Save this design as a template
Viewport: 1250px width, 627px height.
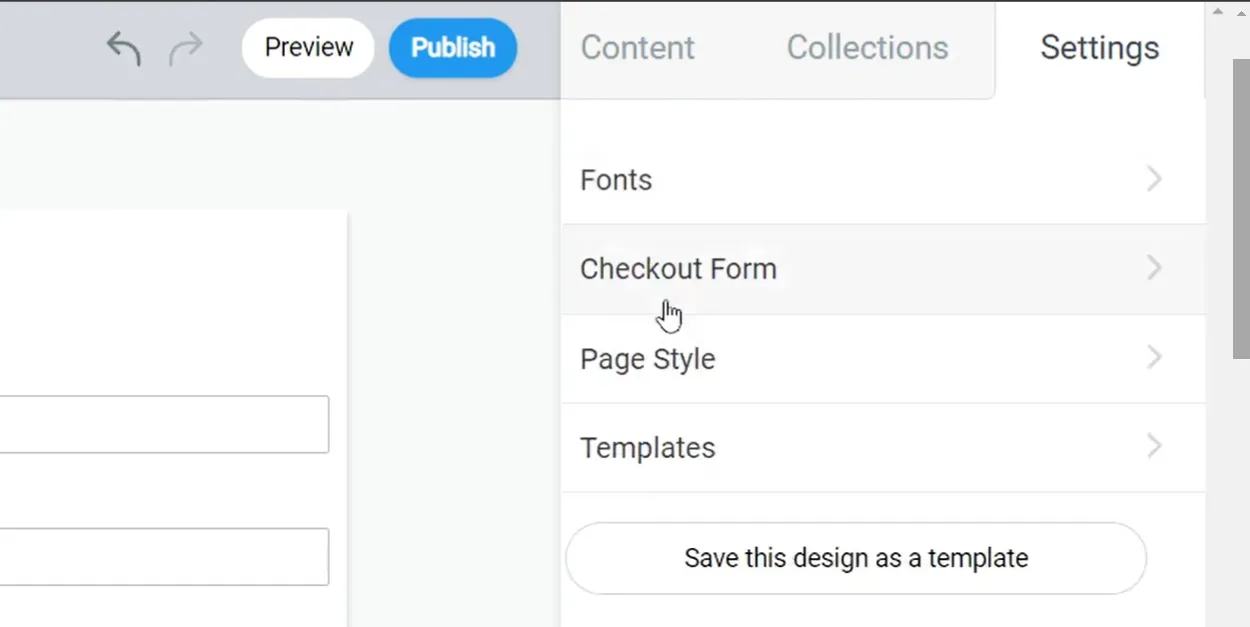(856, 558)
